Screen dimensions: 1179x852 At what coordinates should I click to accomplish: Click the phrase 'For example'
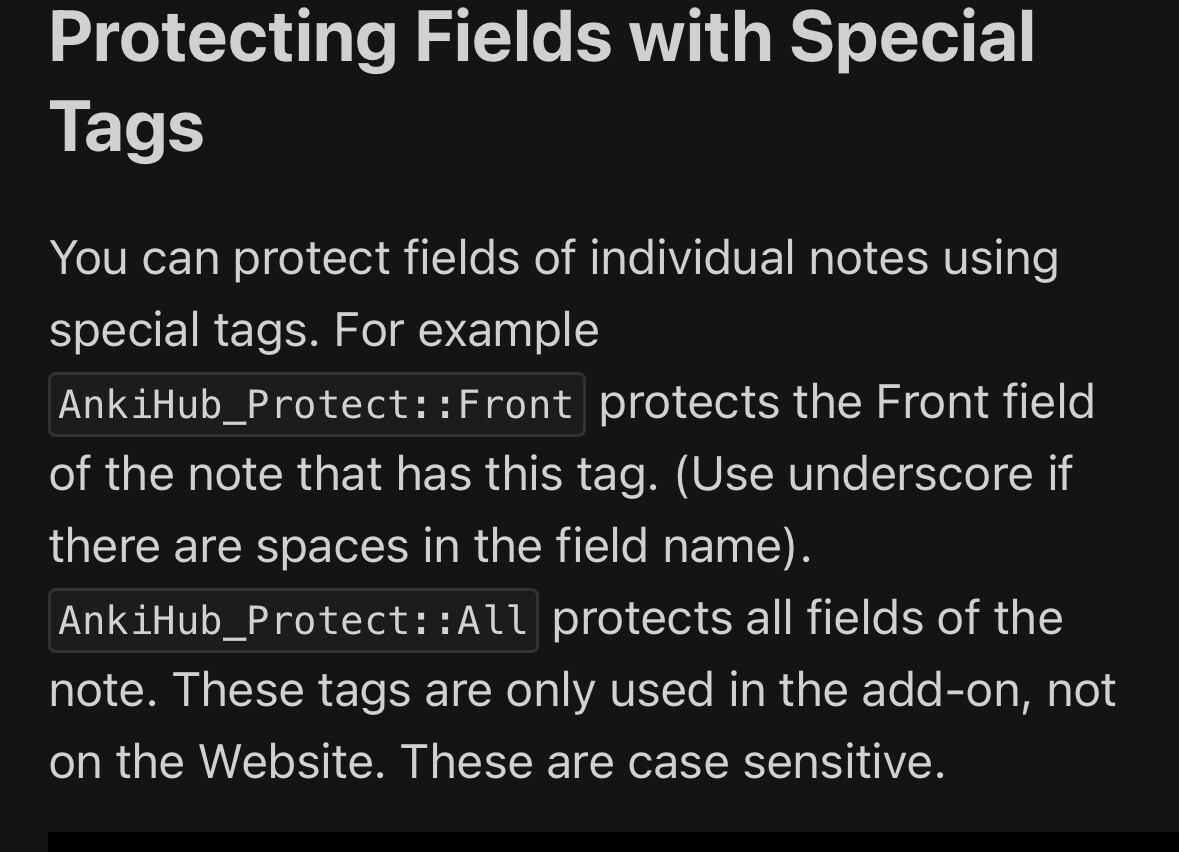[x=466, y=331]
